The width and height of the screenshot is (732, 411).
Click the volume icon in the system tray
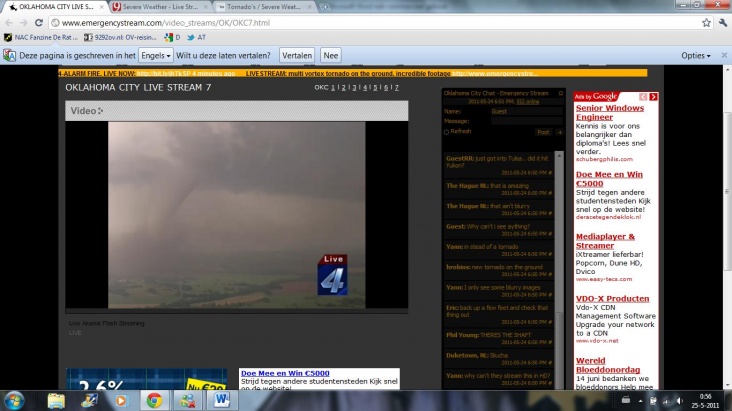[x=679, y=401]
